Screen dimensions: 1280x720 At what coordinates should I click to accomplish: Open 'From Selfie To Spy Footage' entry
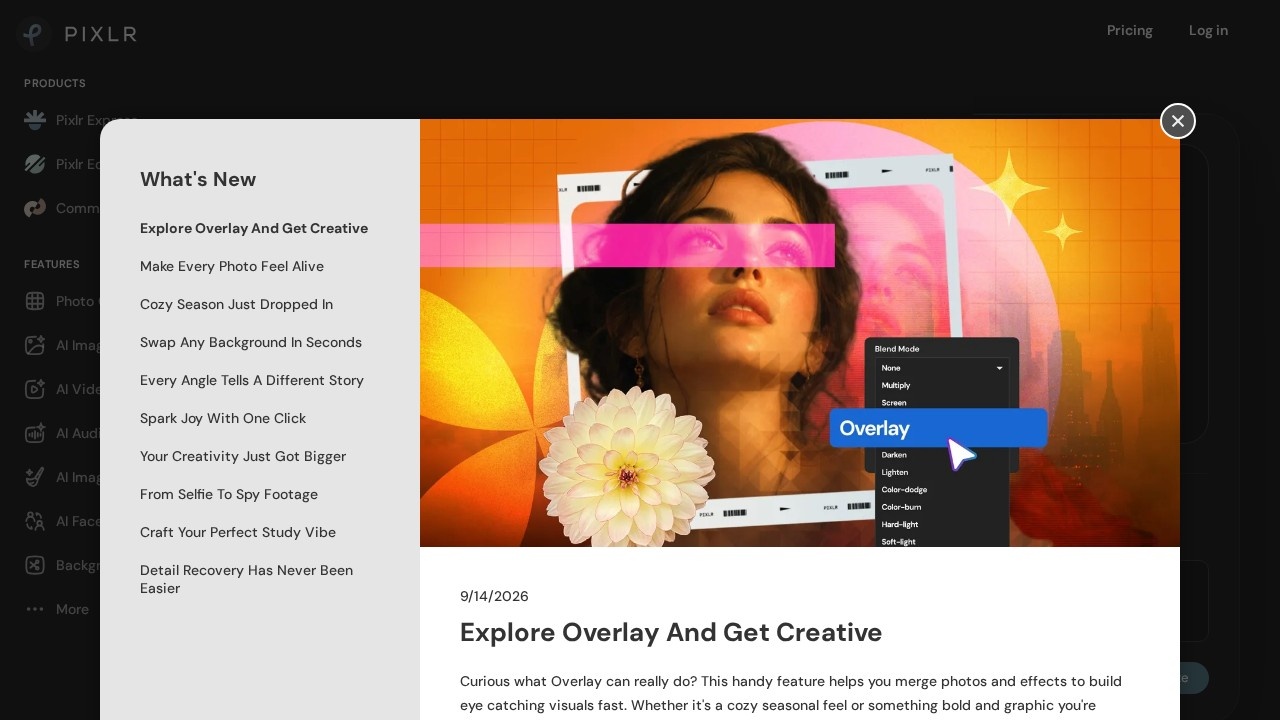229,494
